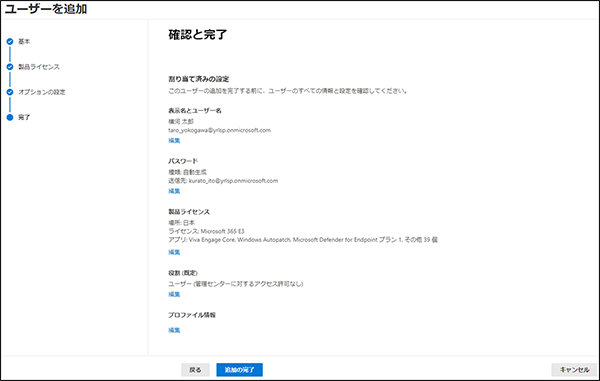Screen dimensions: 600x381
Task: Go to the オプションの設定 wizard step
Action: (42, 92)
